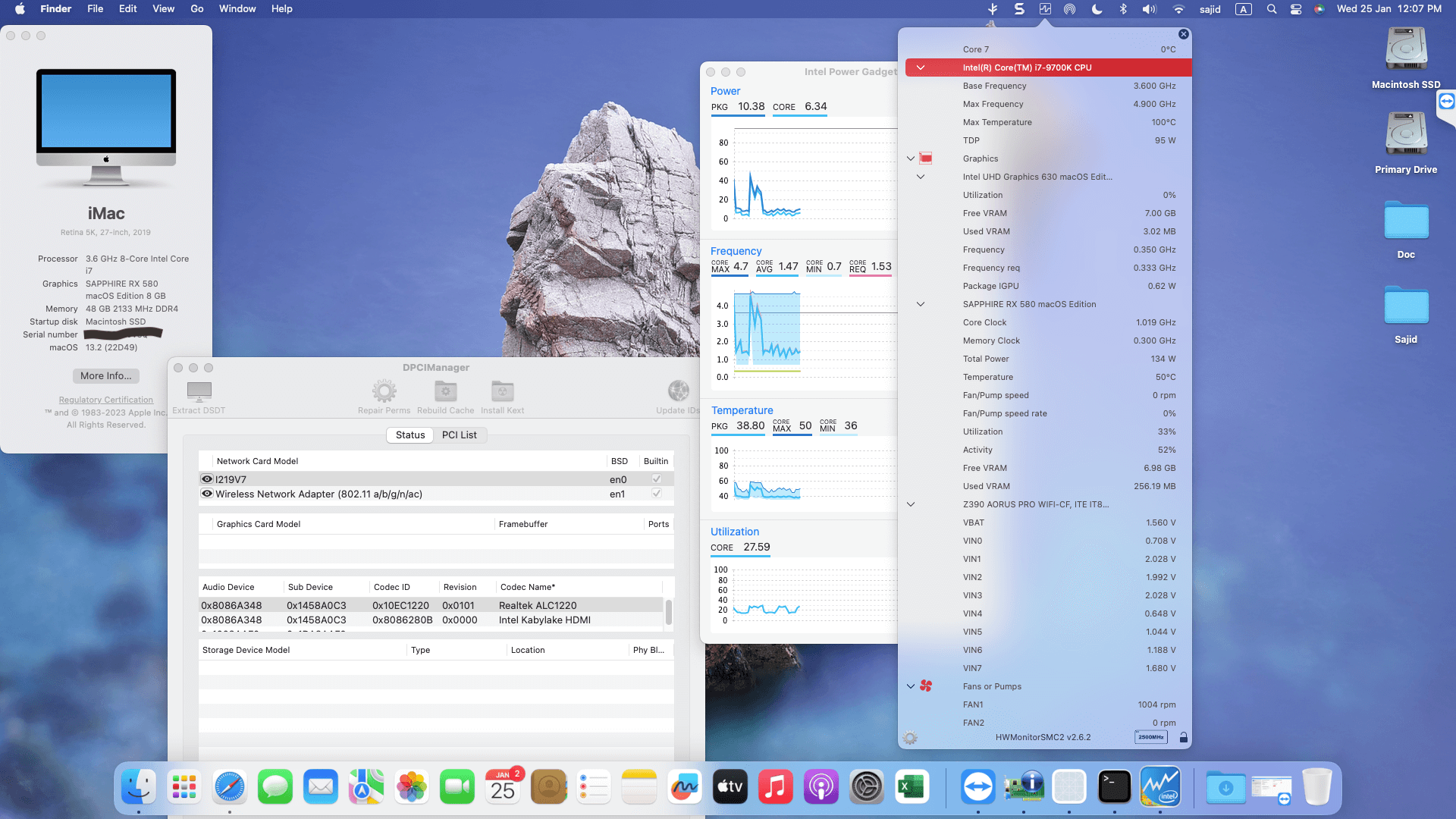Click eye icon beside Wireless Network Adapter
This screenshot has width=1456, height=819.
[206, 493]
